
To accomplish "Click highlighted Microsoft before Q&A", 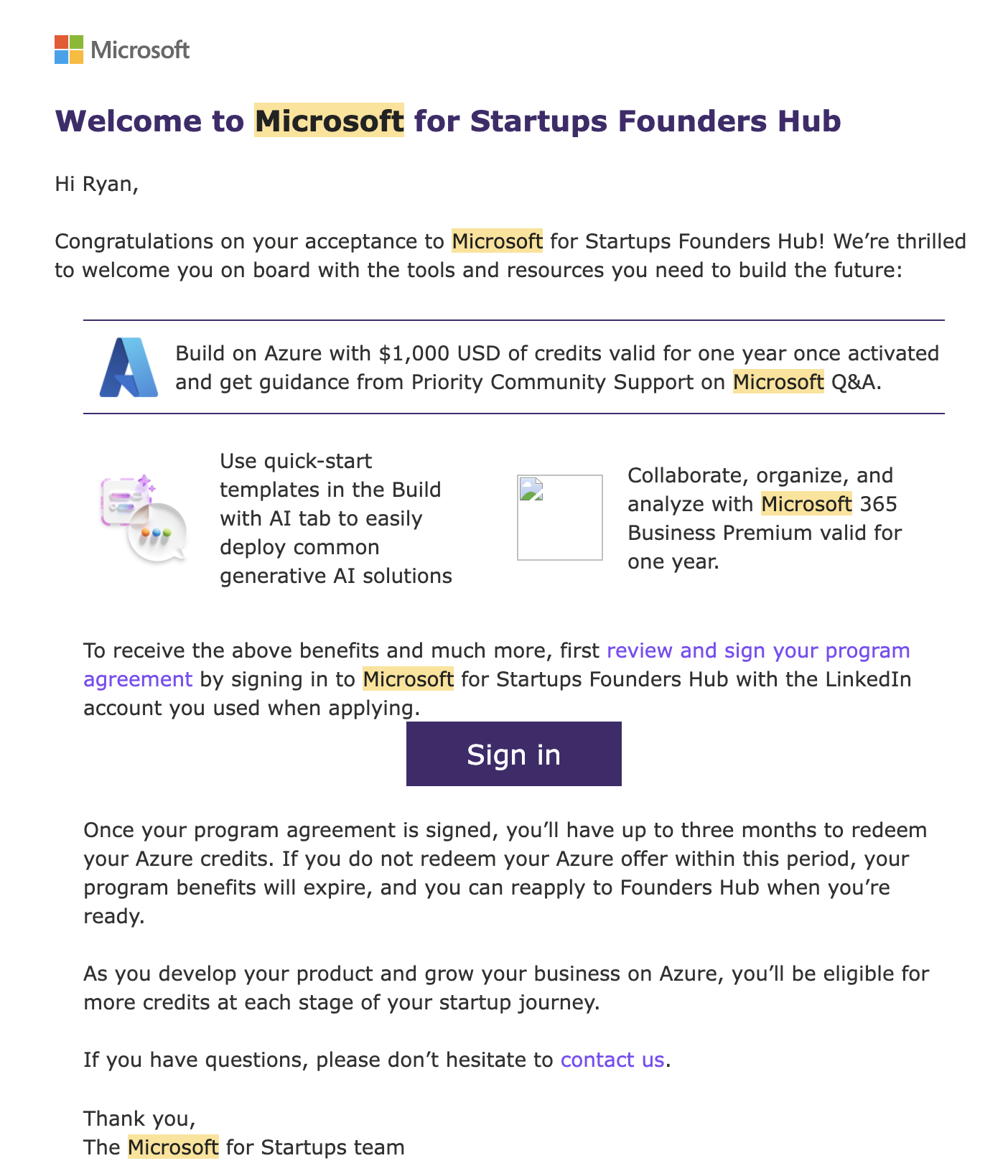I will tap(778, 382).
